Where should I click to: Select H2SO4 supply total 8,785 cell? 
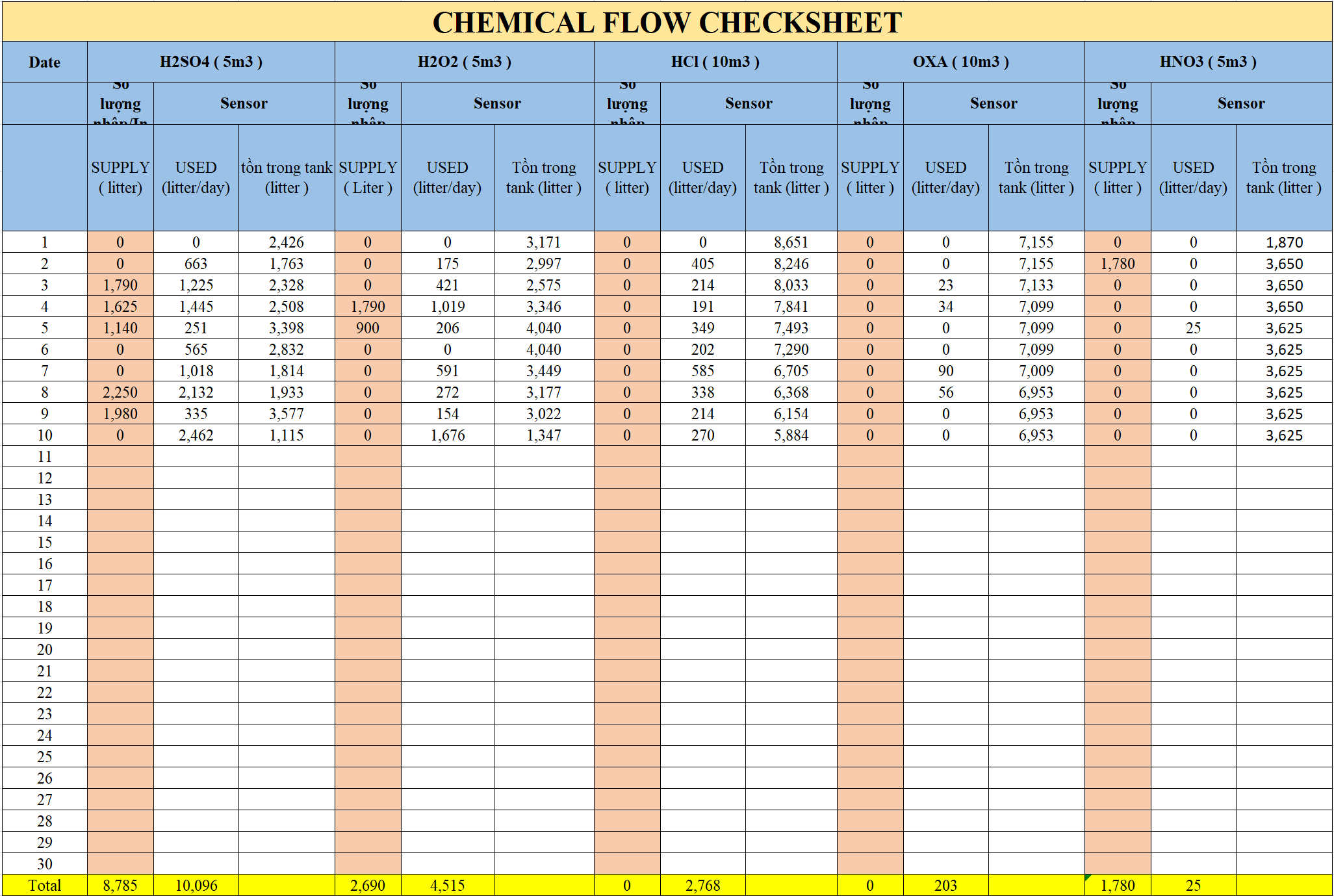(x=120, y=885)
